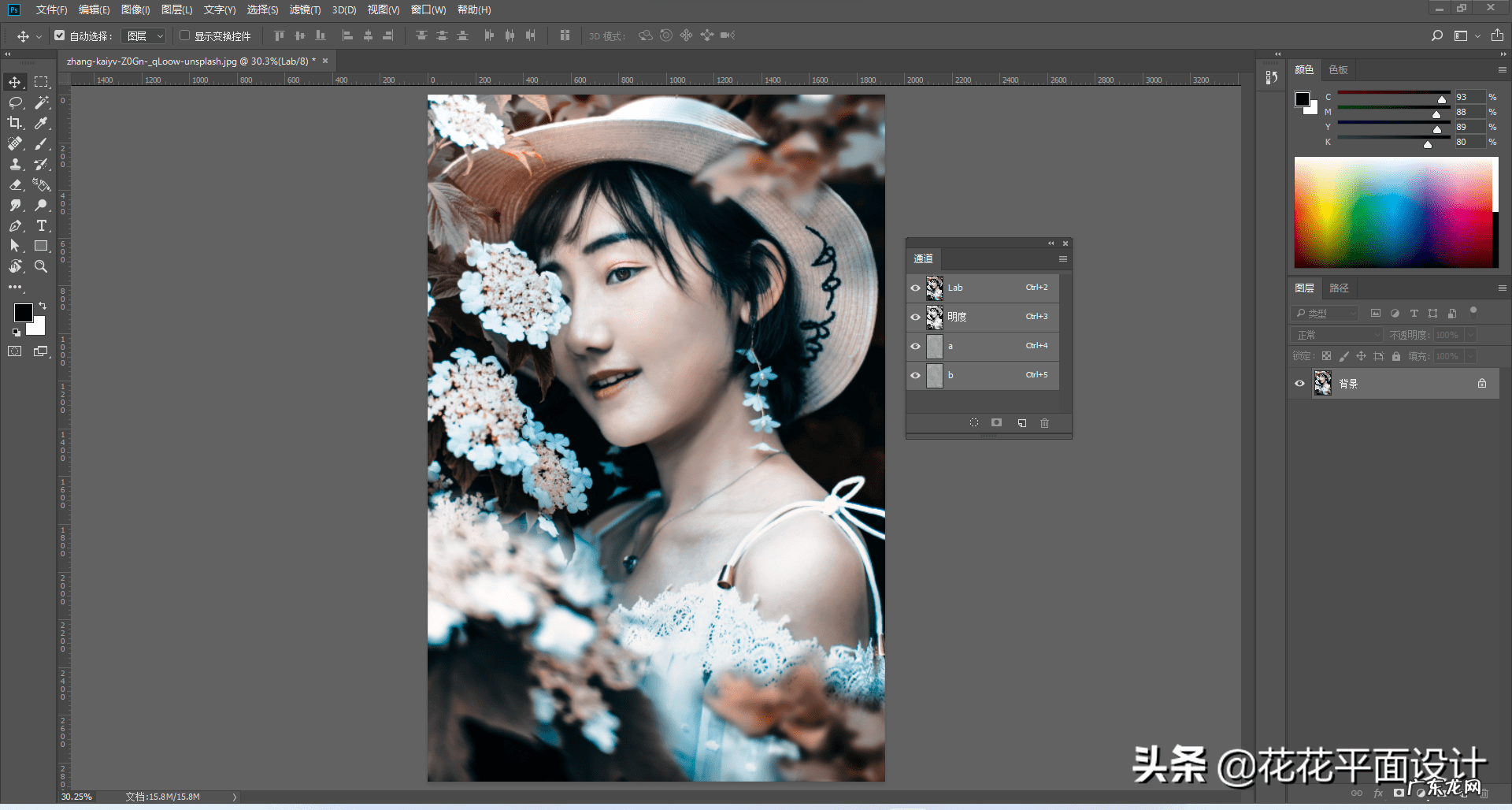Open the Color panel flyout menu
This screenshot has height=810, width=1512.
pos(1502,70)
